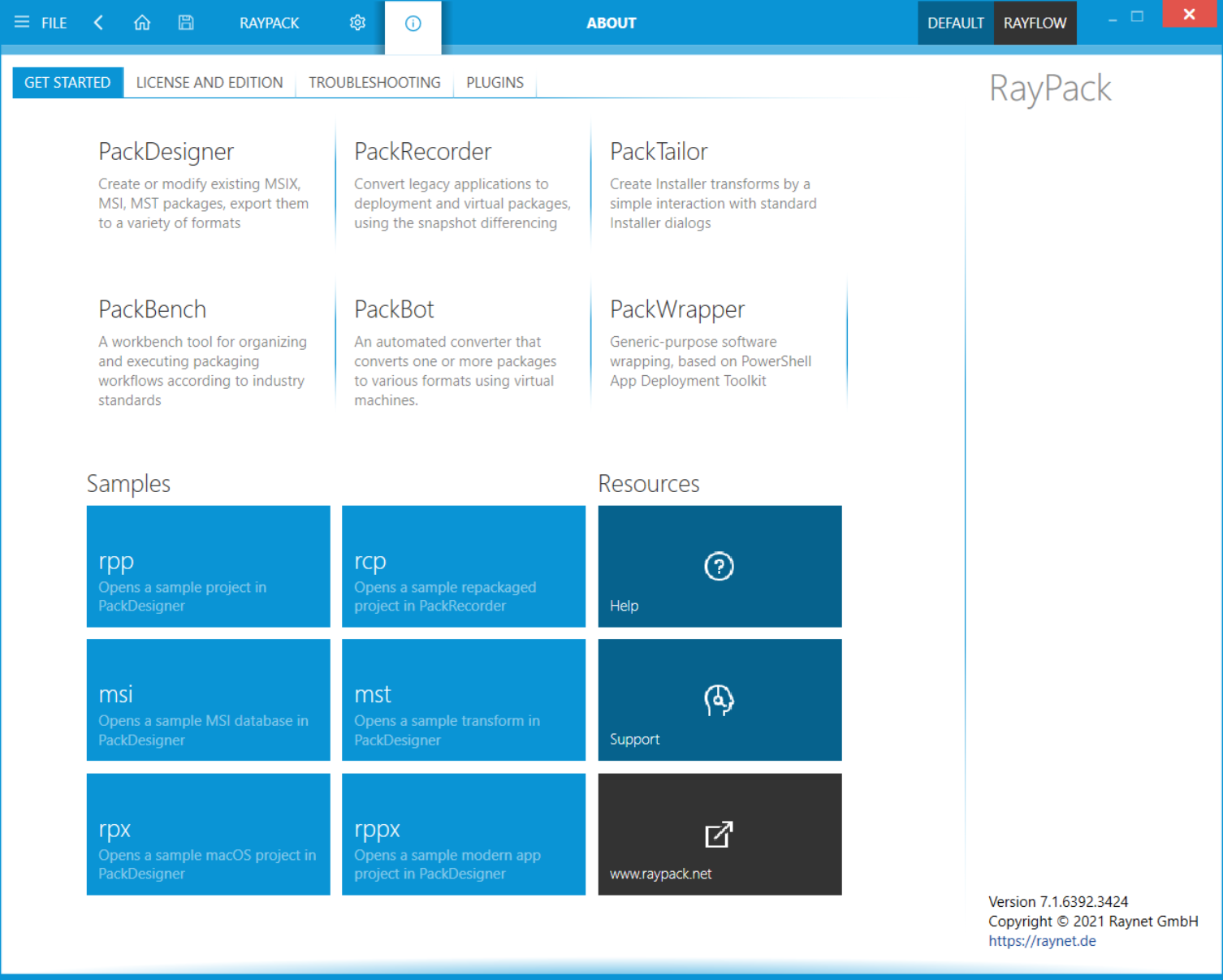Open the rpx sample macOS project tile

(x=209, y=834)
